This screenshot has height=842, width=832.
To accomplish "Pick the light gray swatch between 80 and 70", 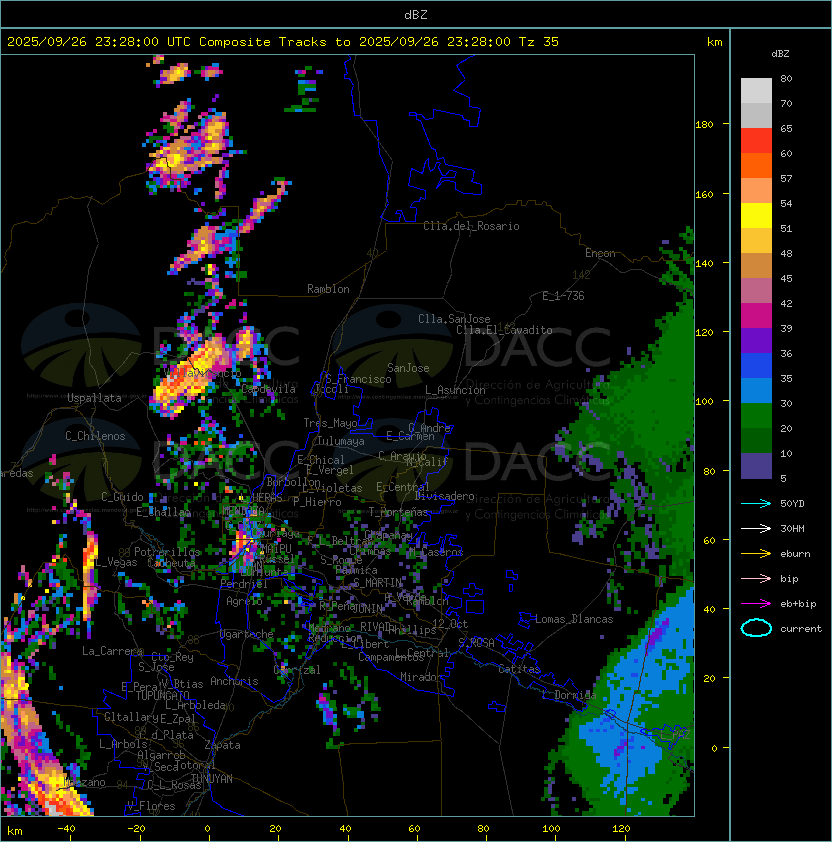I will pyautogui.click(x=756, y=91).
